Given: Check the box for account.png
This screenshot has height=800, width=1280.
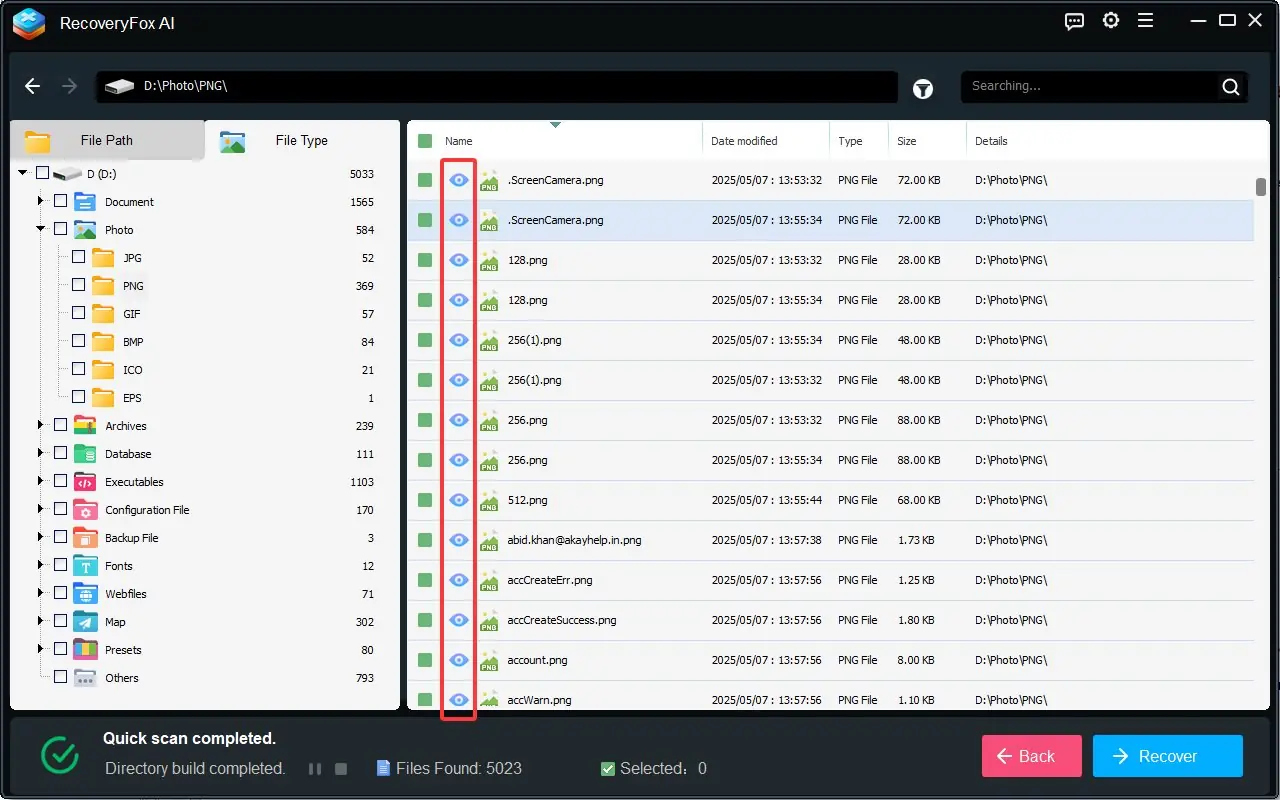Looking at the screenshot, I should [x=425, y=660].
